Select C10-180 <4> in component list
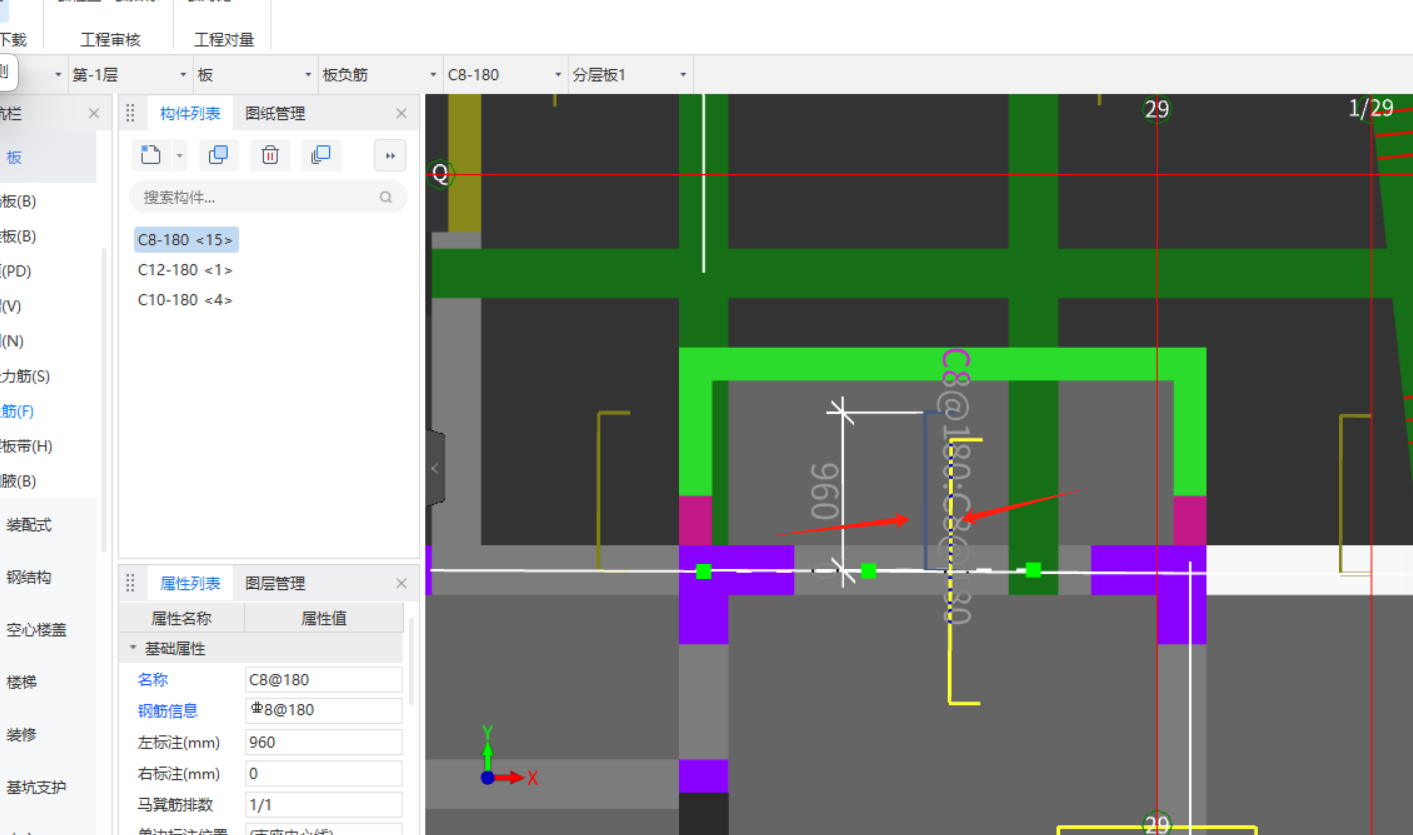The height and width of the screenshot is (835, 1413). point(185,300)
